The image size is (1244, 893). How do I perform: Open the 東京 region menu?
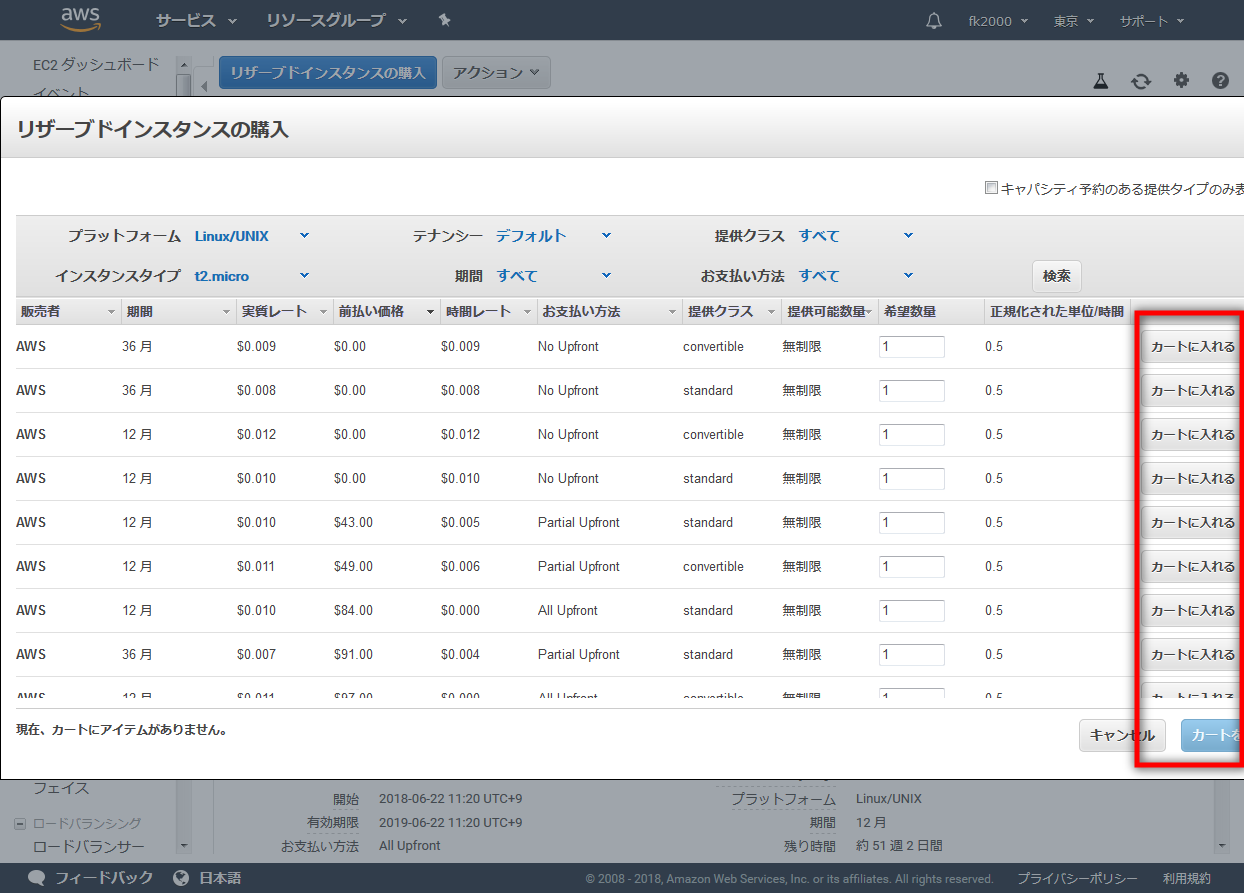1074,21
